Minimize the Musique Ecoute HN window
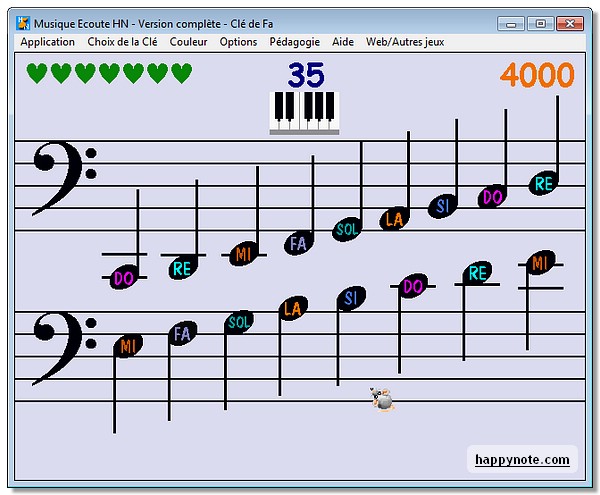Image resolution: width=600 pixels, height=495 pixels. 510,24
